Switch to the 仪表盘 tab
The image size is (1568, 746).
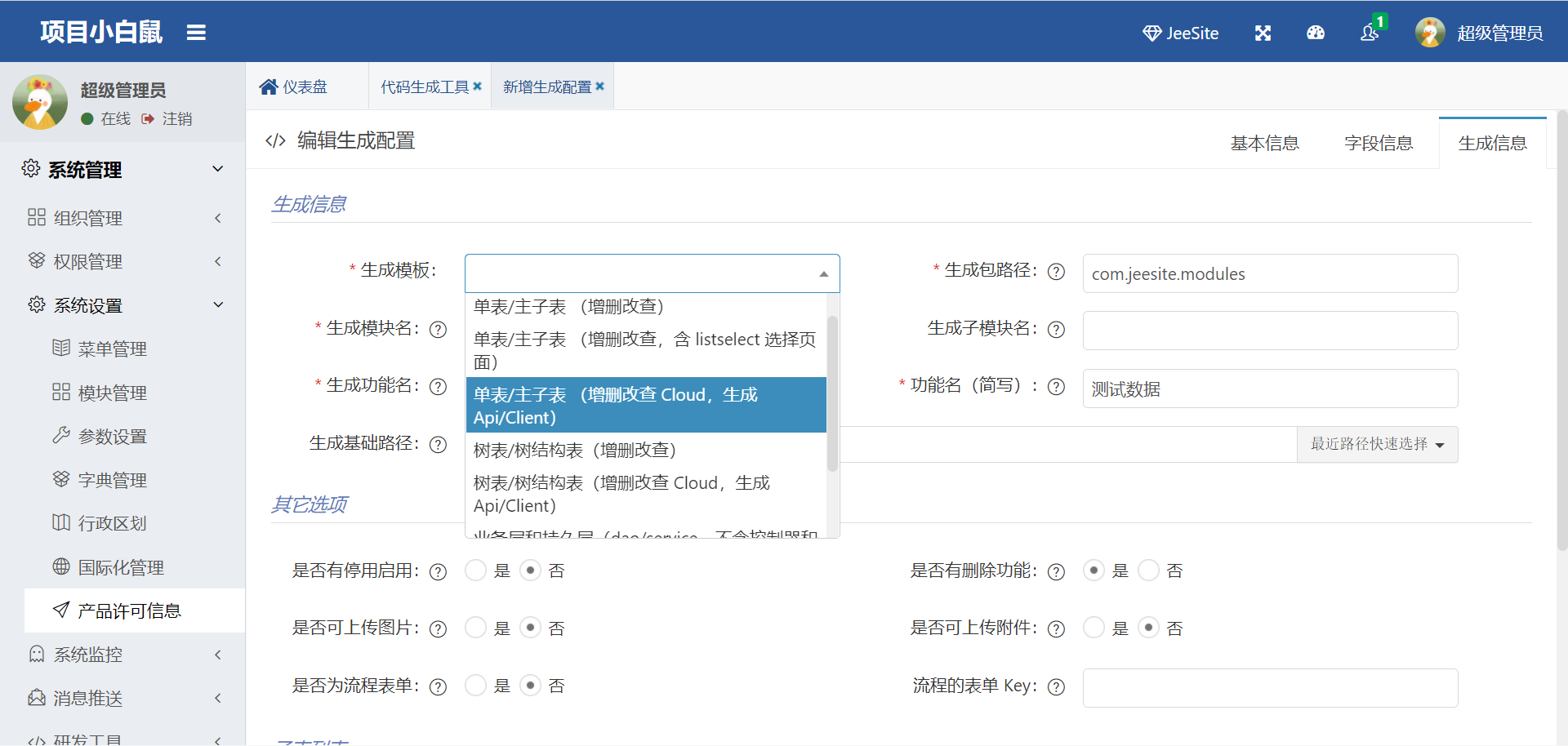pos(294,87)
